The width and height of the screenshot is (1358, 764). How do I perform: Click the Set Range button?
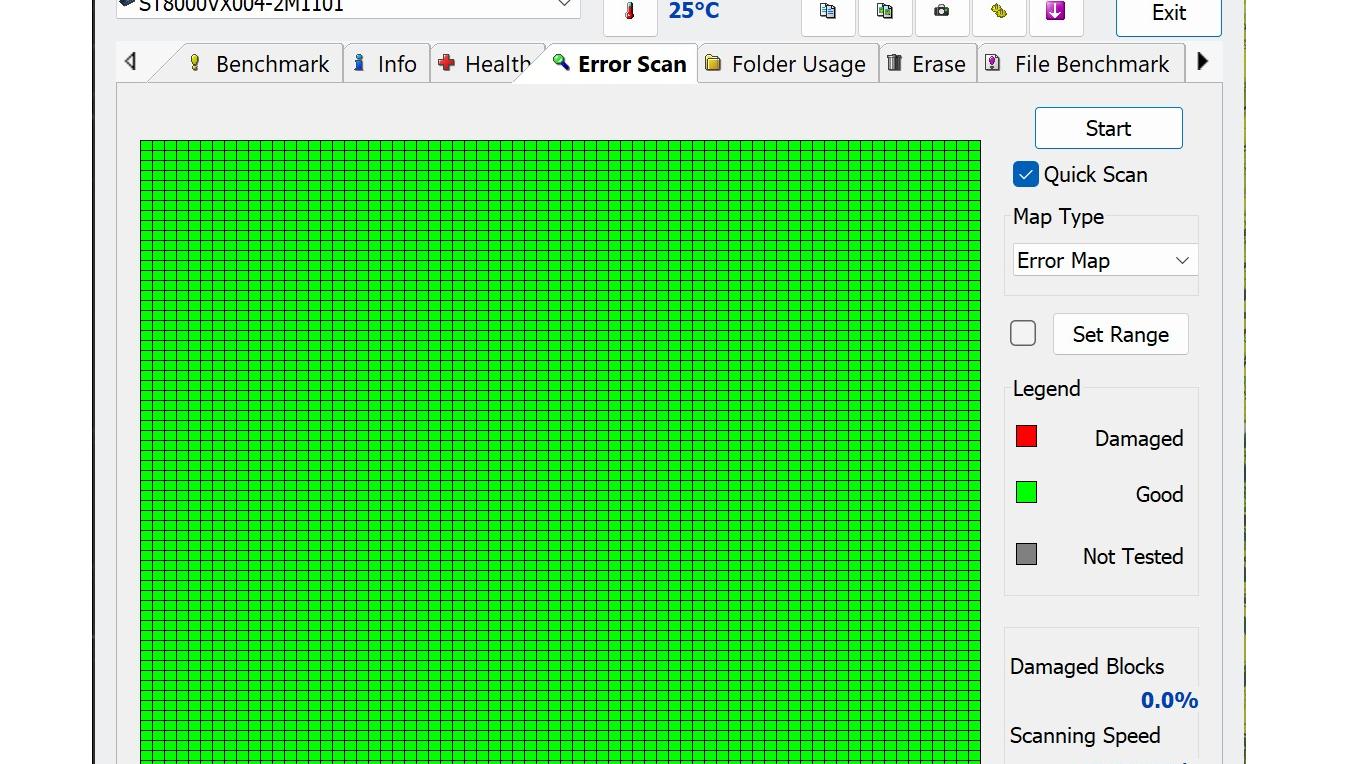(1120, 334)
